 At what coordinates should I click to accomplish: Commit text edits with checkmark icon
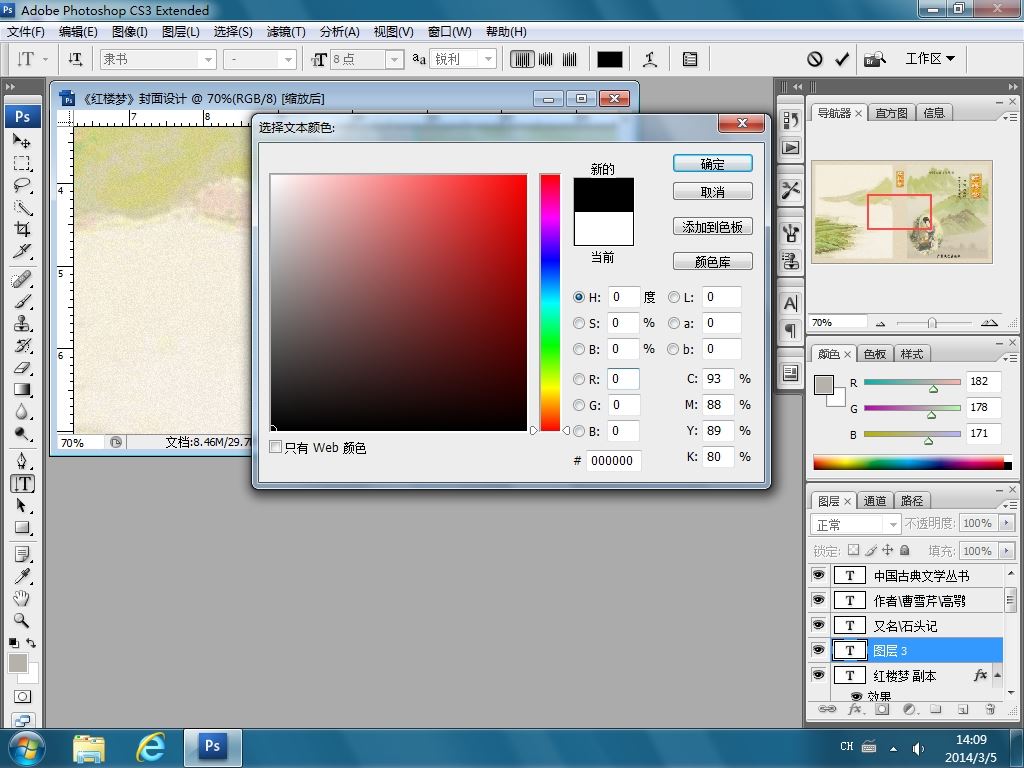(x=842, y=59)
